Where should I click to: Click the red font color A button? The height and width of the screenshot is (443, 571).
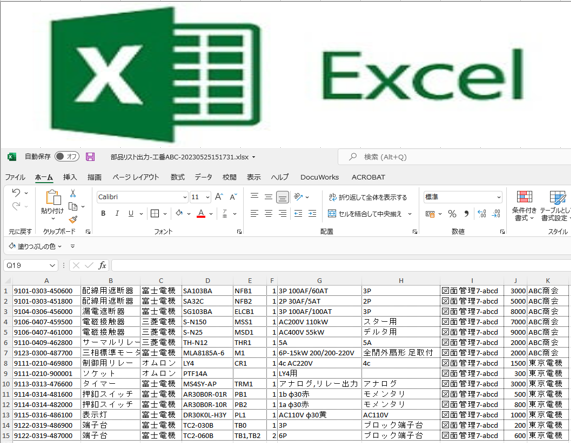coord(201,214)
